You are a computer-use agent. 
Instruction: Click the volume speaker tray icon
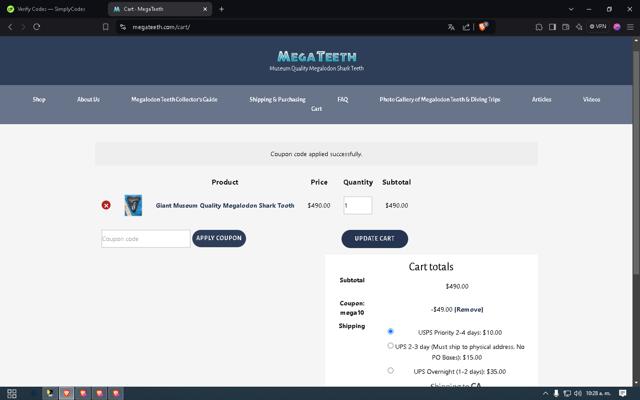point(578,393)
